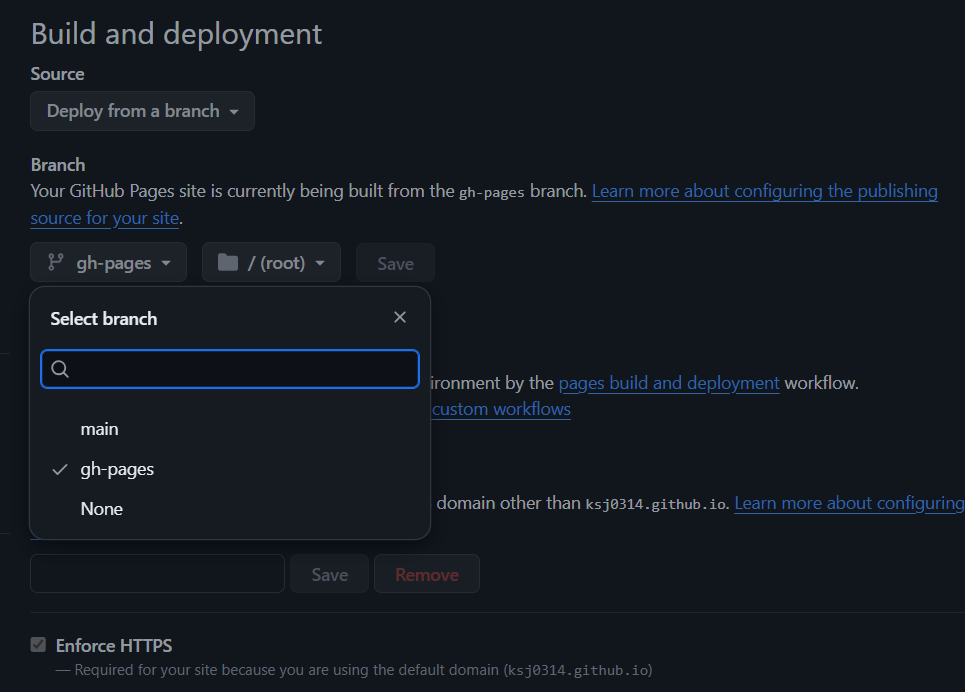The width and height of the screenshot is (965, 692).
Task: Click the Branch section label
Action: pyautogui.click(x=58, y=165)
